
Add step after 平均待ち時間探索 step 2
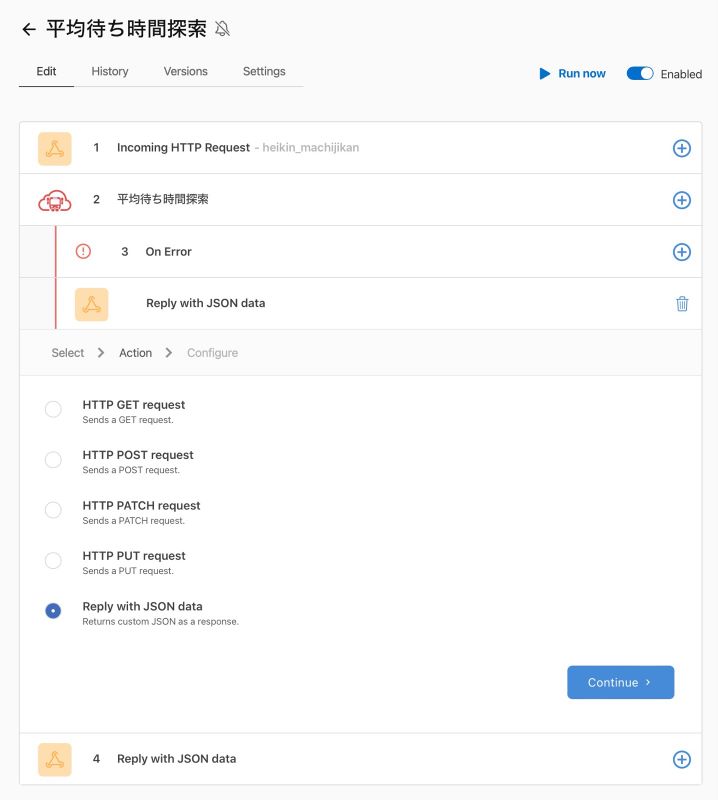(682, 200)
